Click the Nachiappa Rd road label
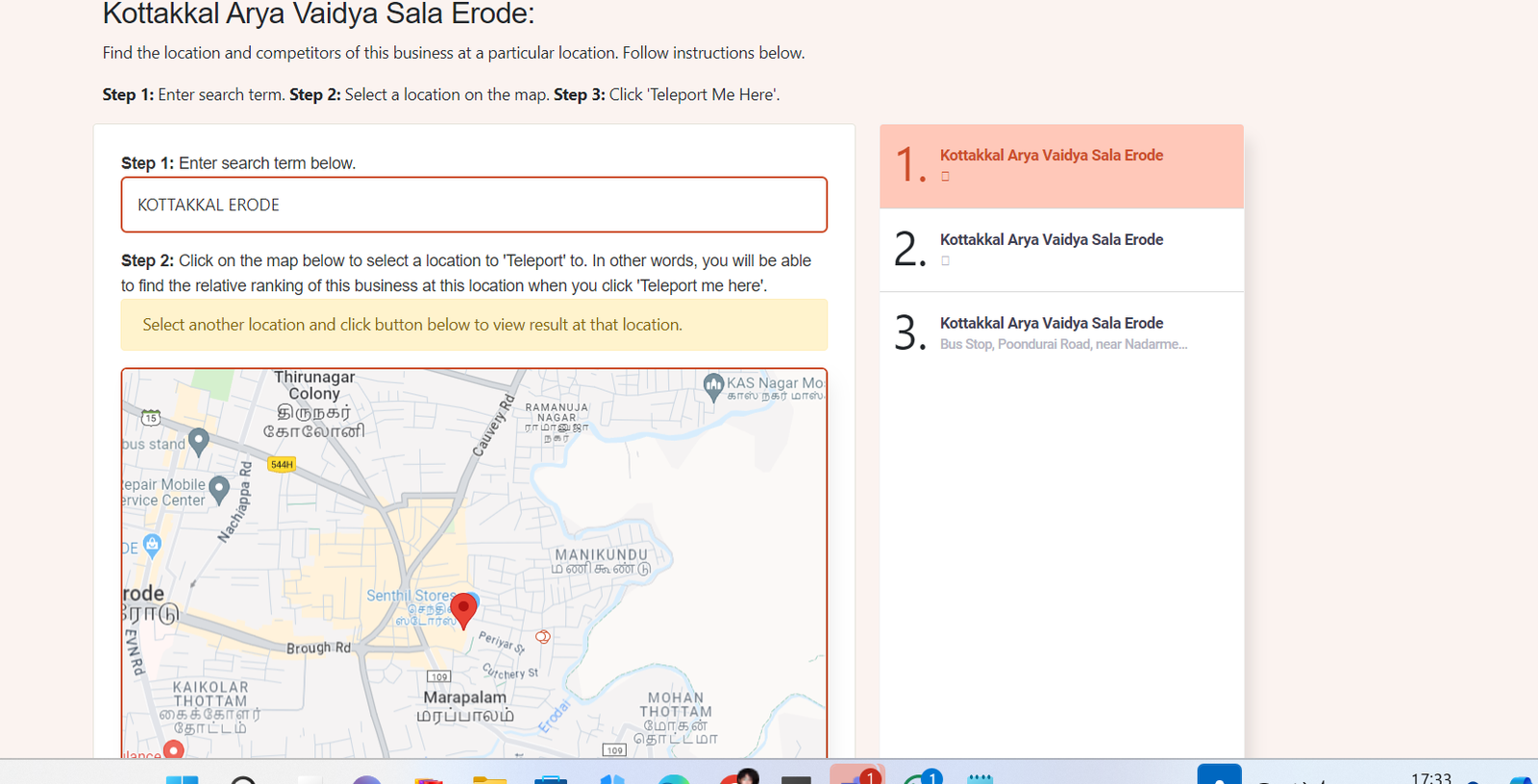 click(x=236, y=502)
